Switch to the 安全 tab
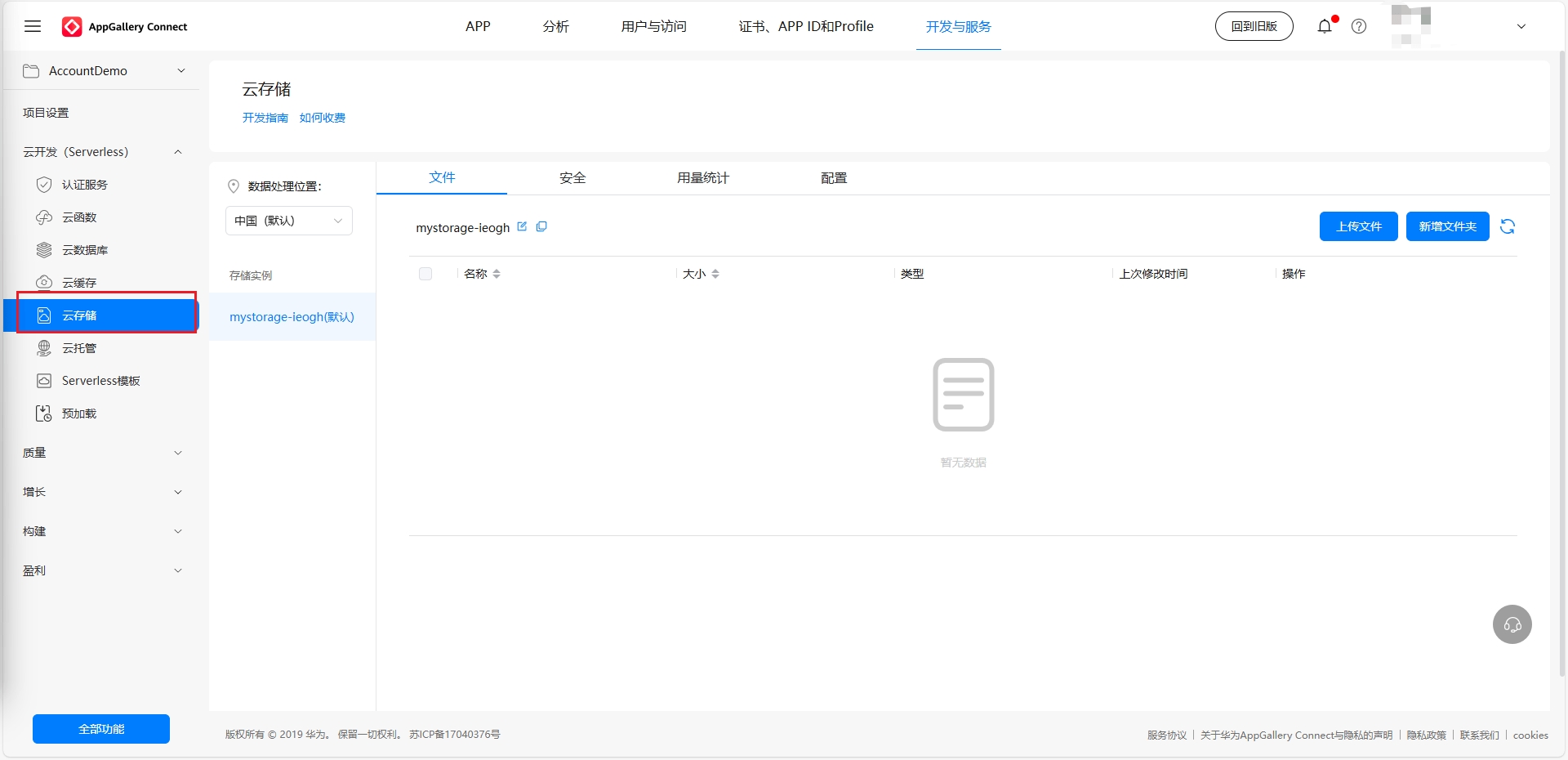This screenshot has width=1568, height=760. coord(572,177)
